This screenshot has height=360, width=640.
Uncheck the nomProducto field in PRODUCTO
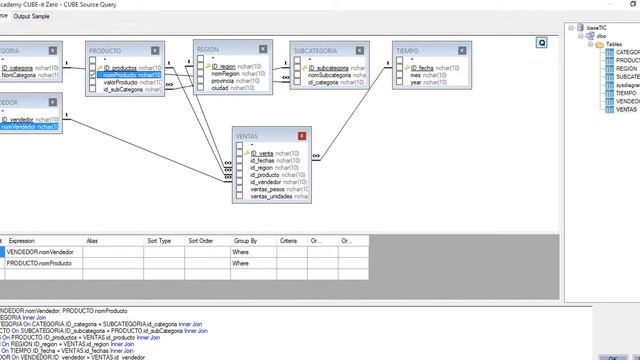93,75
